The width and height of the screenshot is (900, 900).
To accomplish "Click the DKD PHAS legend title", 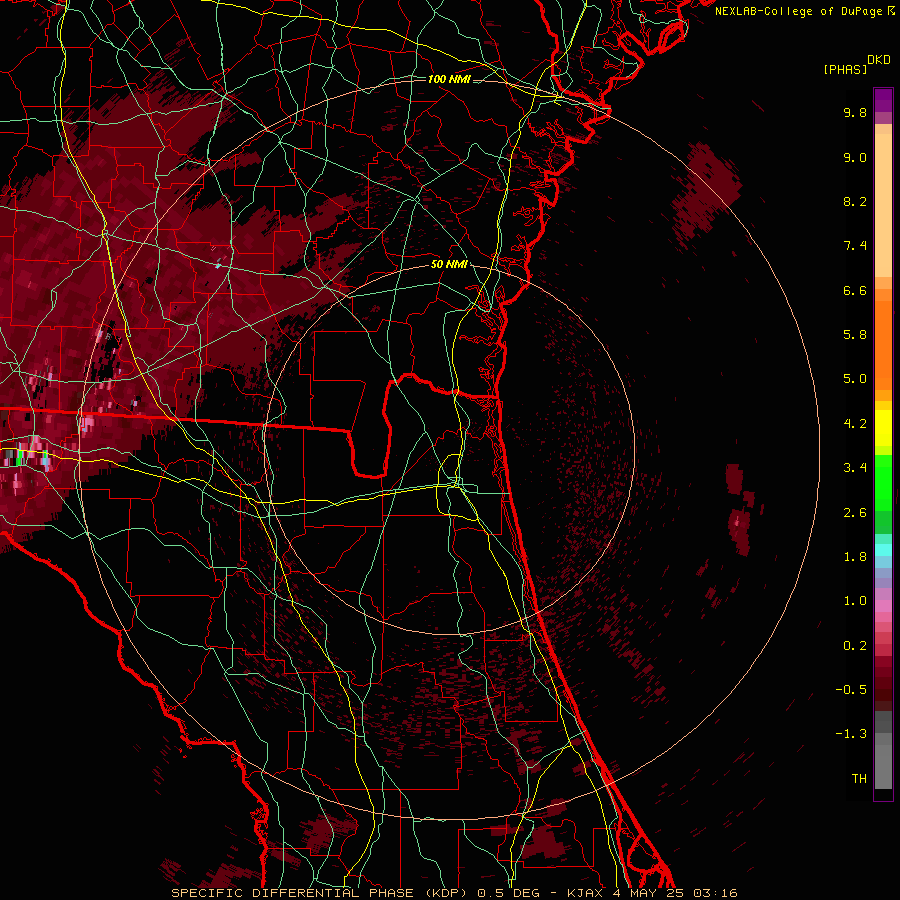I will pyautogui.click(x=857, y=65).
